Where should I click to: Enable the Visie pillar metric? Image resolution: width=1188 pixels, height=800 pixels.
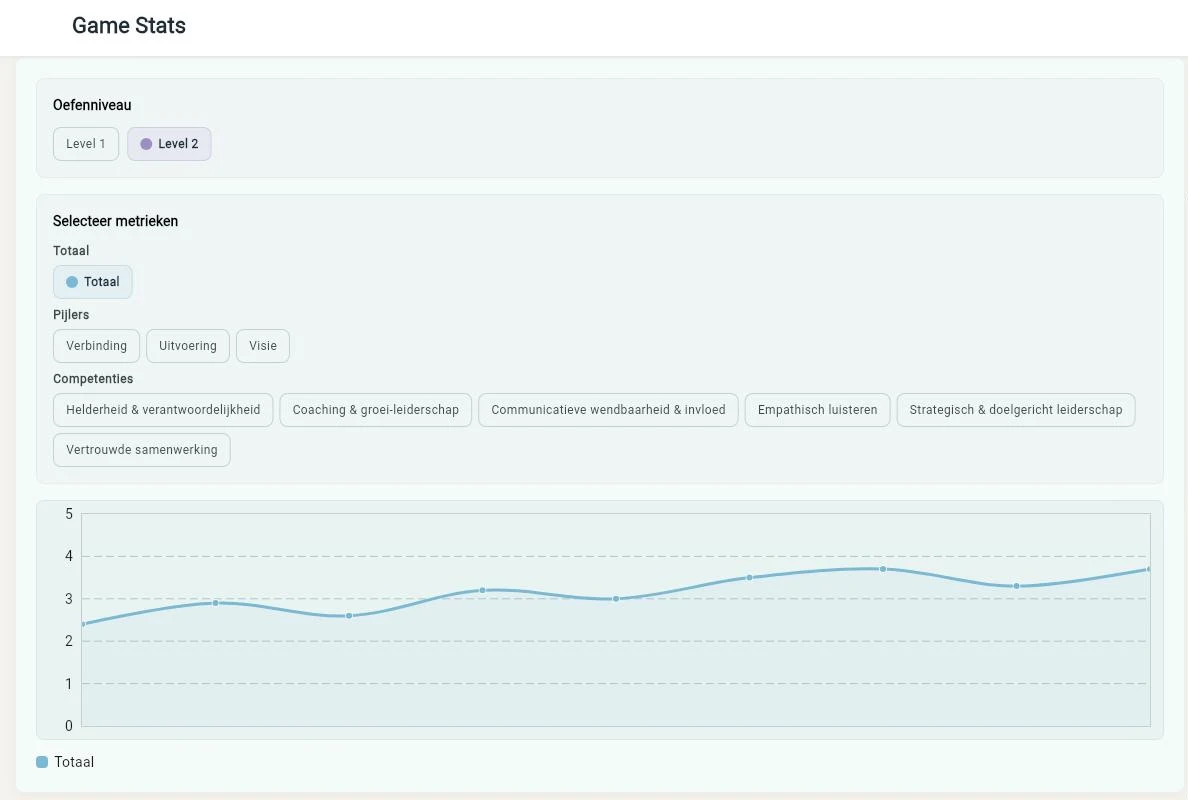pyautogui.click(x=263, y=346)
